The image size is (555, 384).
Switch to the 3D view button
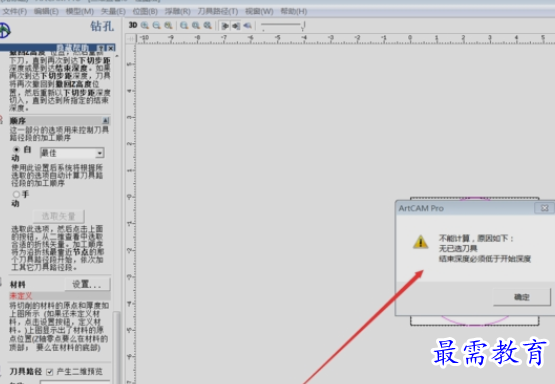pyautogui.click(x=133, y=25)
